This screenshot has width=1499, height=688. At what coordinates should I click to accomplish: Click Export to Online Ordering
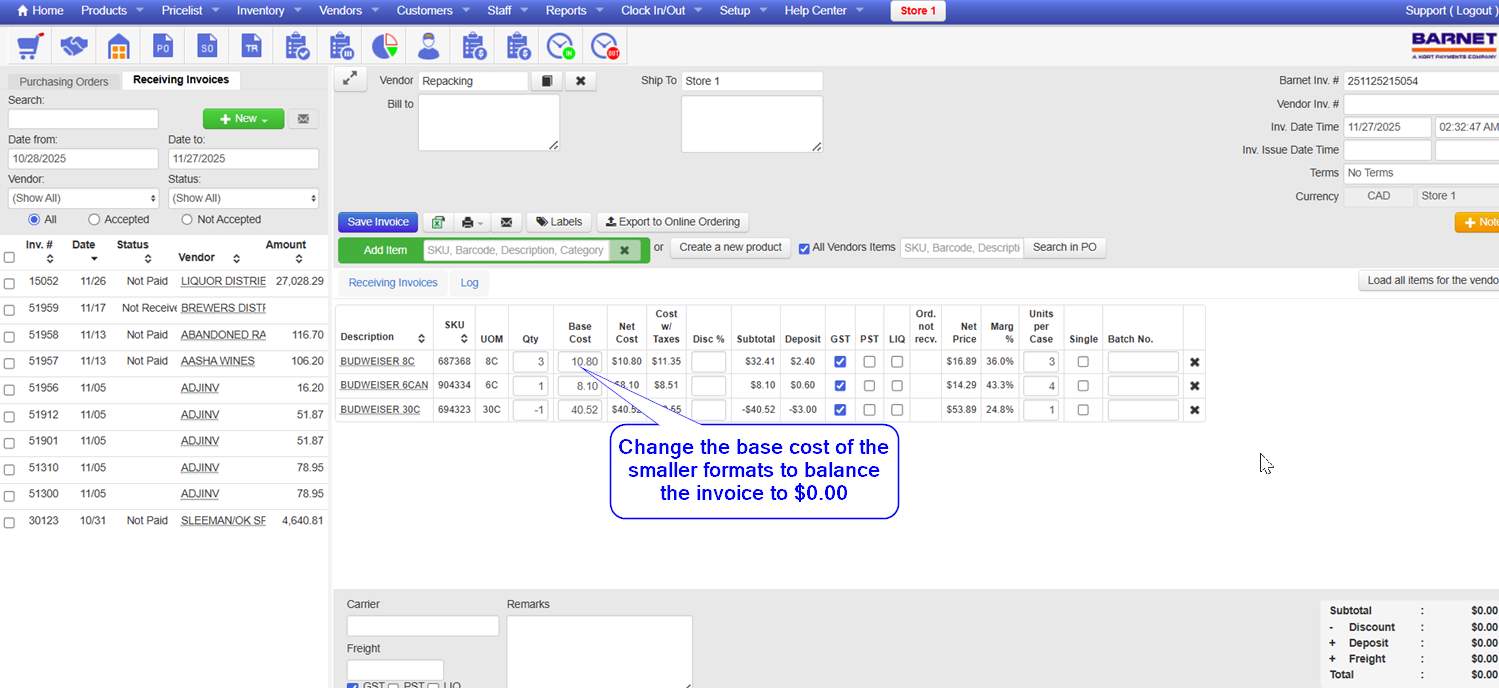672,222
